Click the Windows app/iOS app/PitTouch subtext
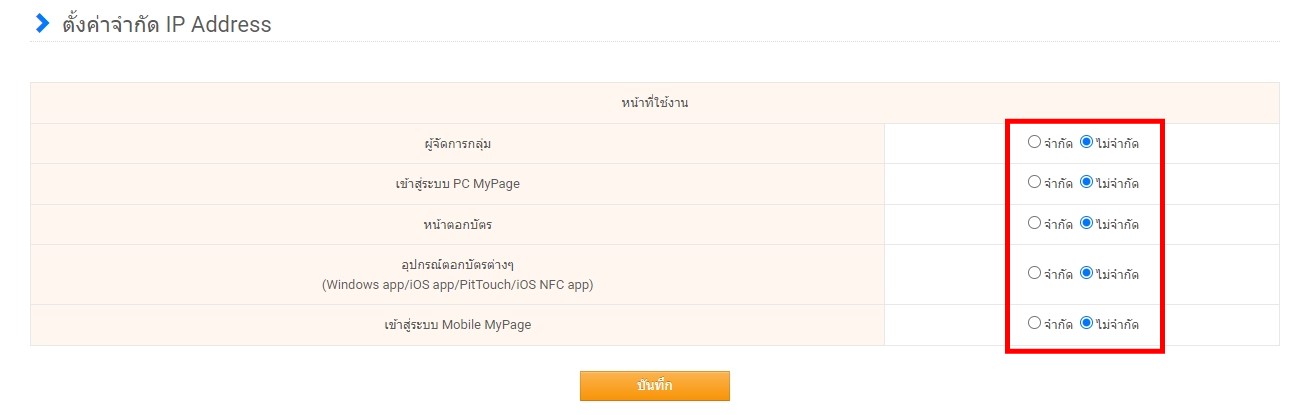This screenshot has width=1313, height=415. [x=457, y=285]
